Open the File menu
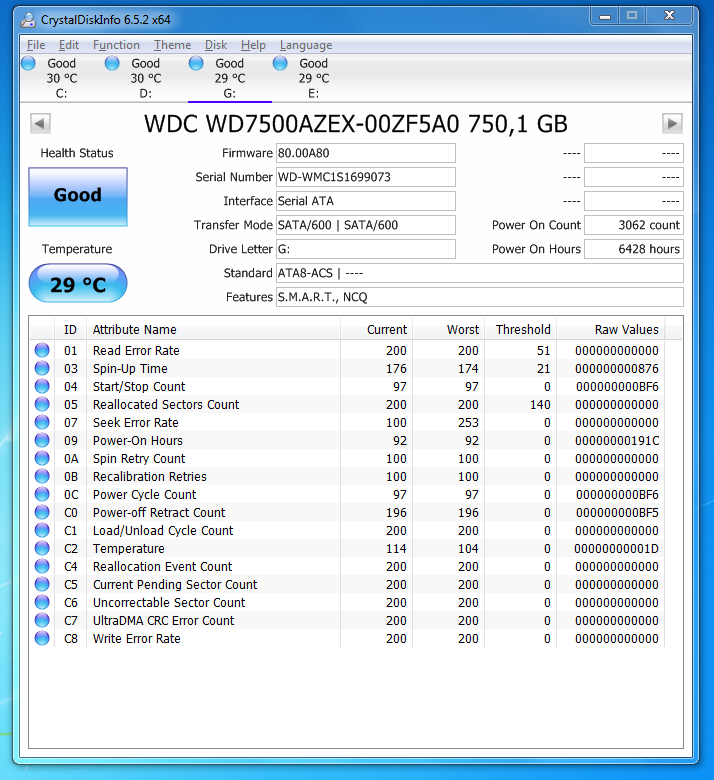This screenshot has width=714, height=780. pos(36,45)
